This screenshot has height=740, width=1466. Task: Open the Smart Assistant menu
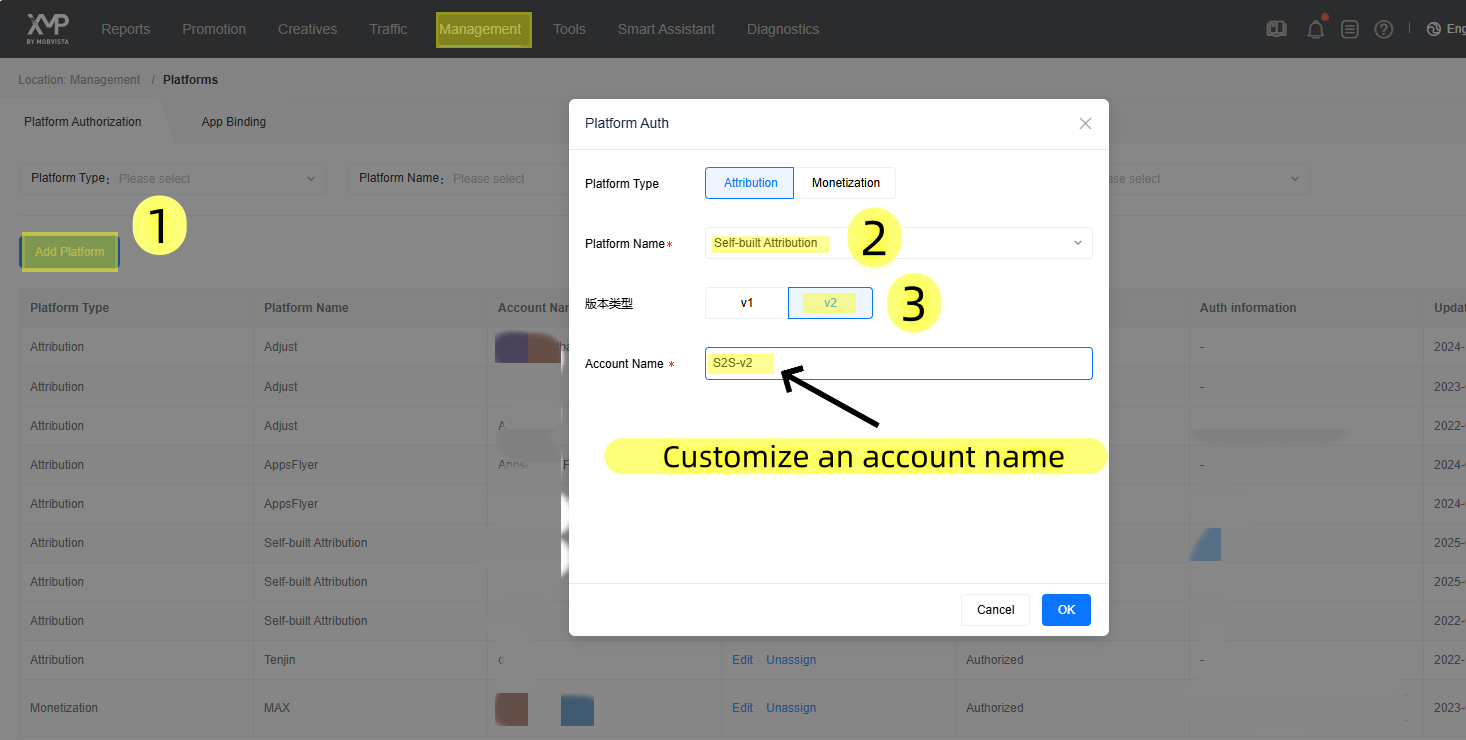click(666, 29)
